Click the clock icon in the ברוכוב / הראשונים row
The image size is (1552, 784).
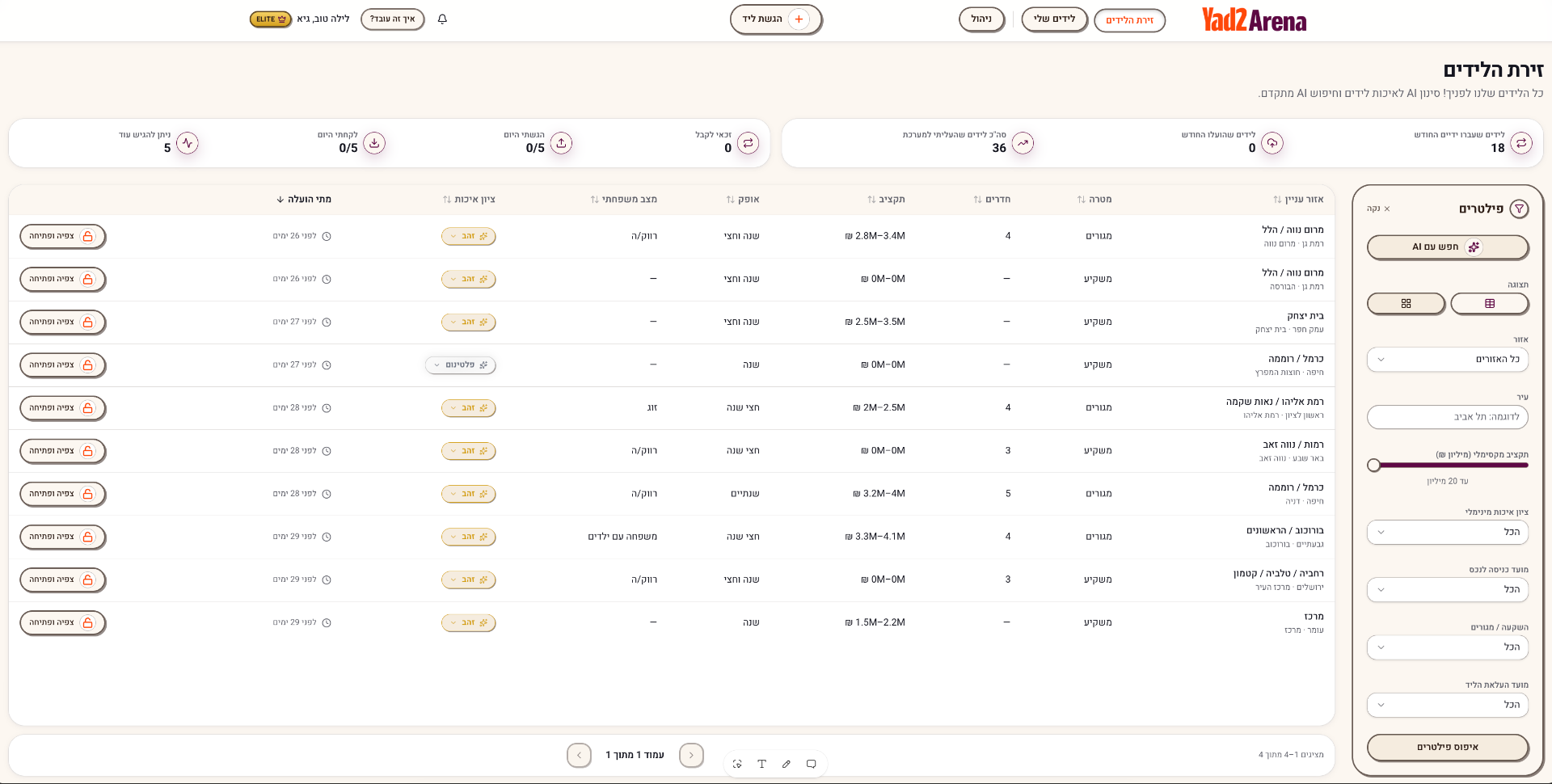coord(327,537)
